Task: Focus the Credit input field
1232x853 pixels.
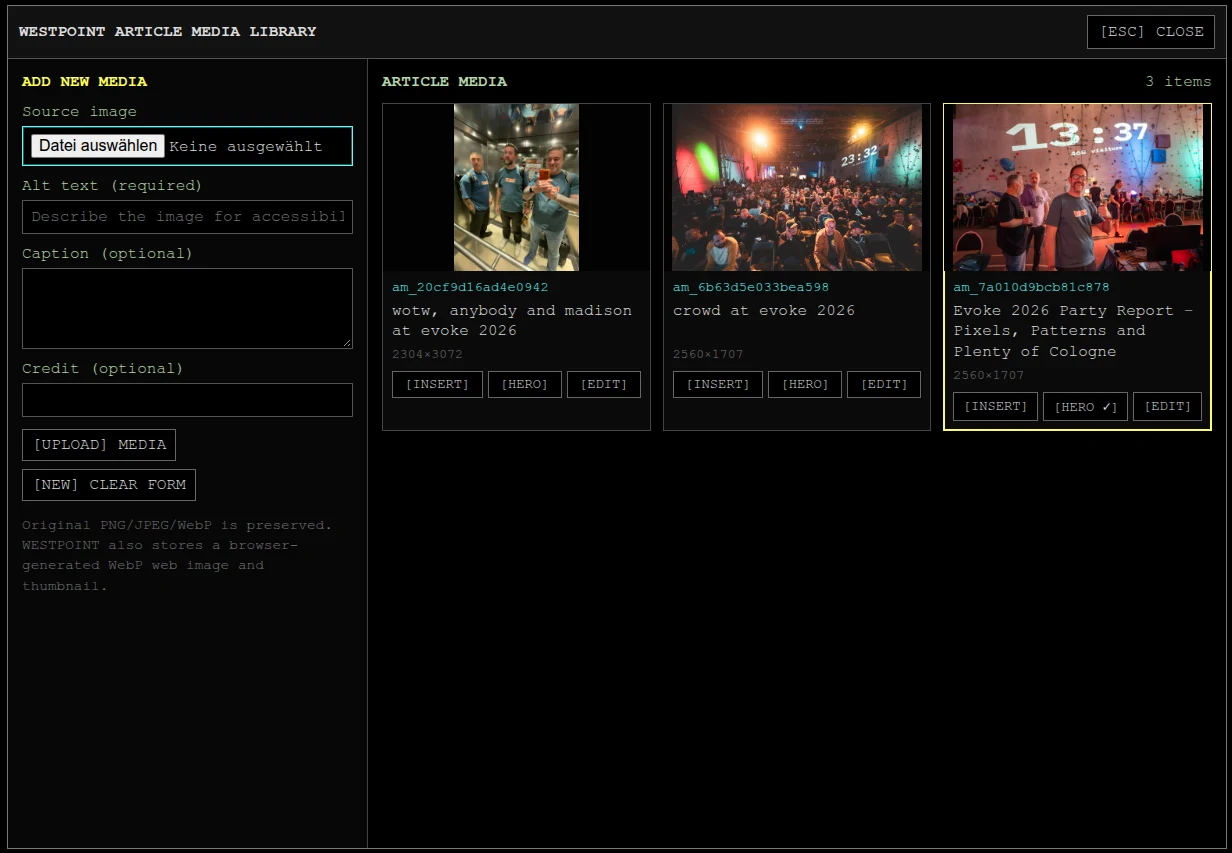Action: pyautogui.click(x=187, y=400)
